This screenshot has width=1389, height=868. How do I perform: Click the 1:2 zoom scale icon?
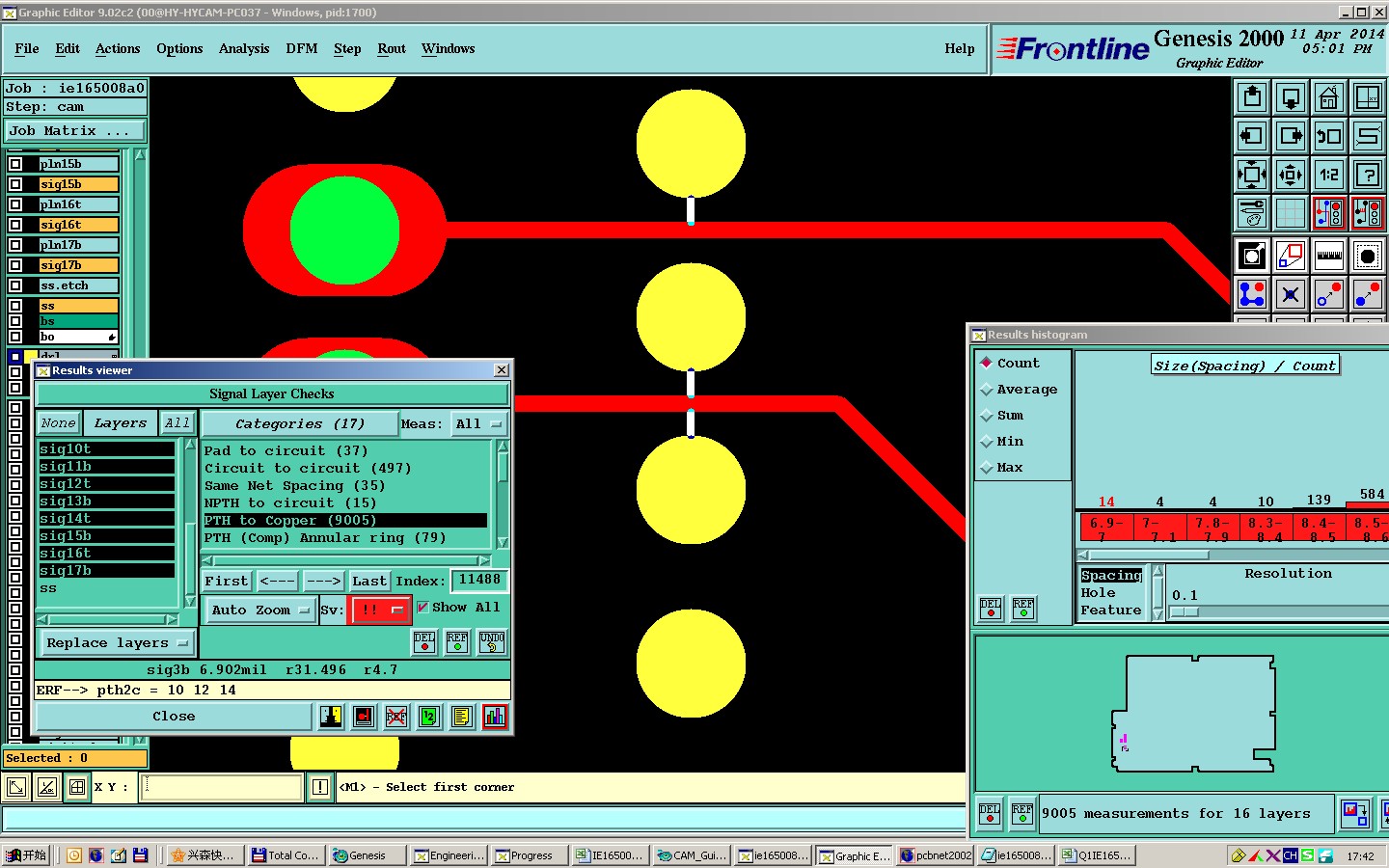point(1329,175)
